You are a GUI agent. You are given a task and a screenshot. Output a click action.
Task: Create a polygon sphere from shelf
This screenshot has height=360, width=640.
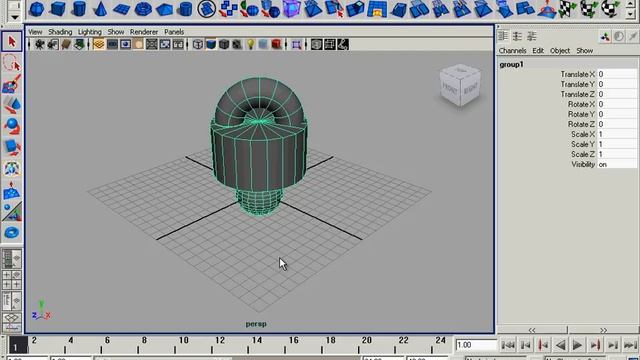point(37,9)
